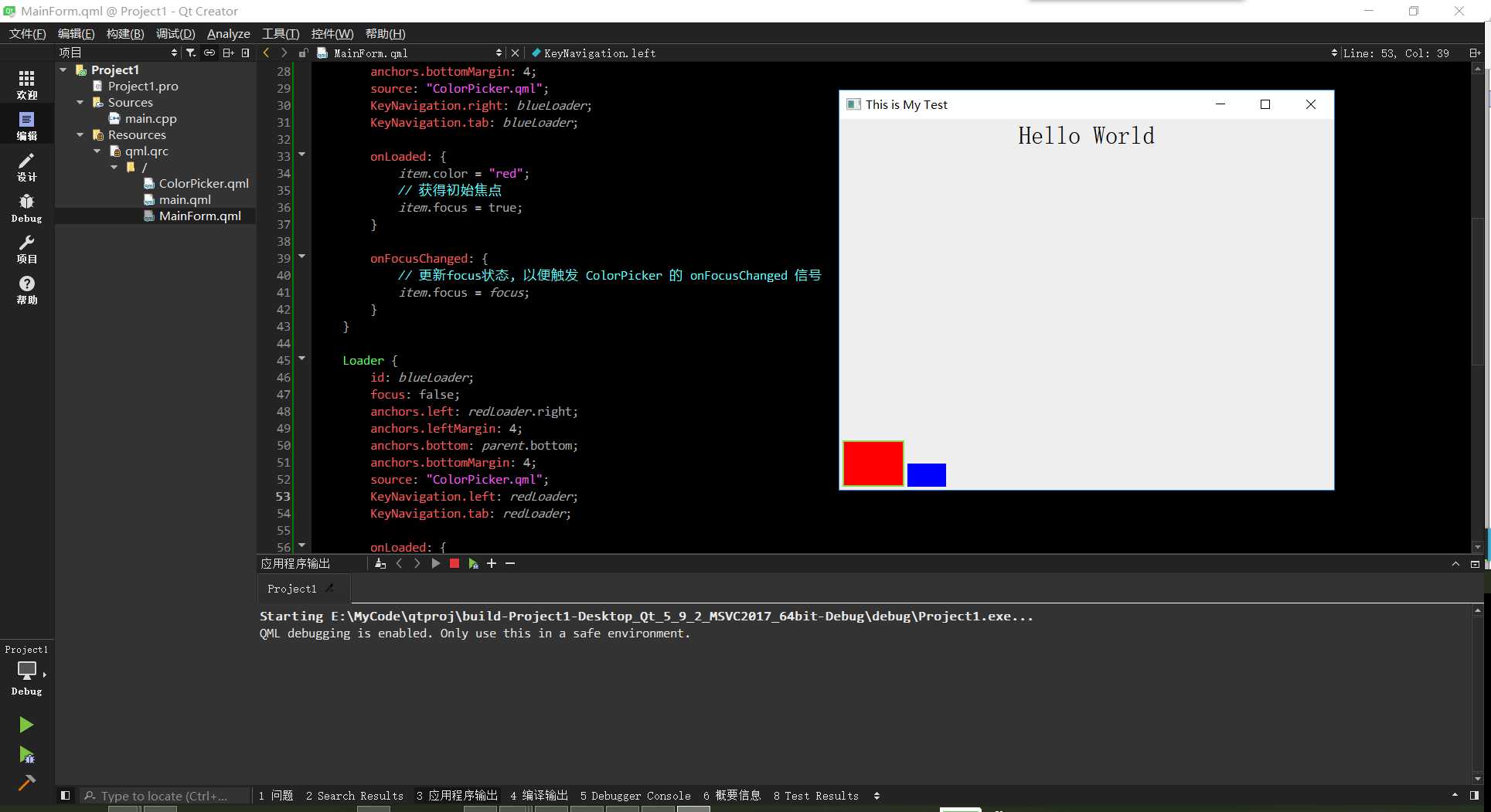Click the Type to locate search field
The height and width of the screenshot is (812, 1491).
(x=165, y=795)
